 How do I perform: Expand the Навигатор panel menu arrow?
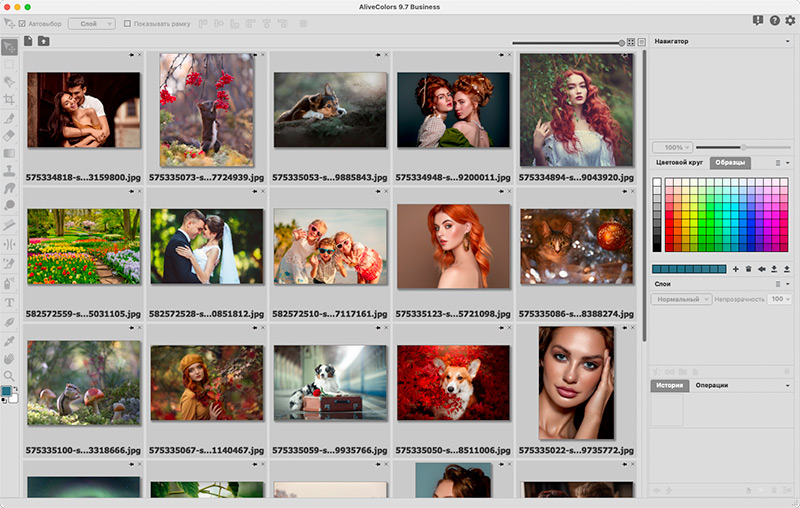pos(787,41)
